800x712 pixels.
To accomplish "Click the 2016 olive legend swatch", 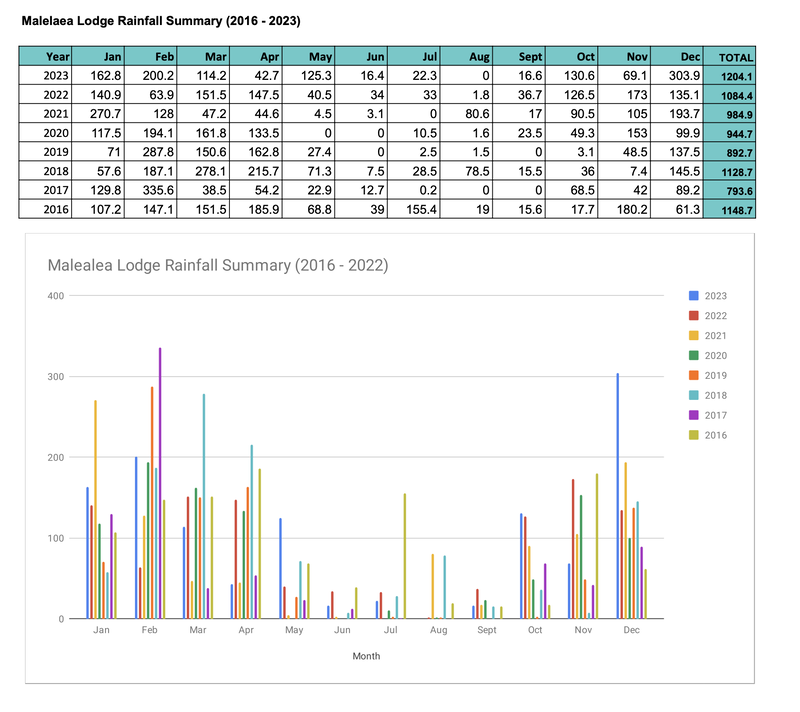I will click(x=693, y=435).
